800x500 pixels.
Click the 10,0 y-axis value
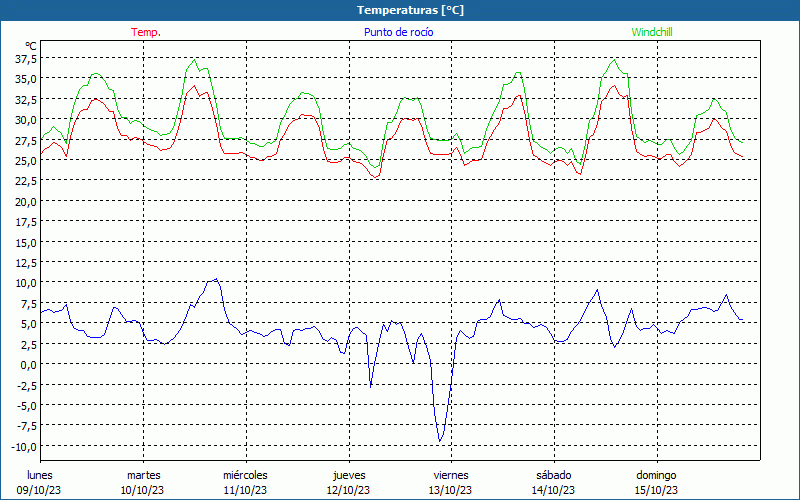(25, 283)
